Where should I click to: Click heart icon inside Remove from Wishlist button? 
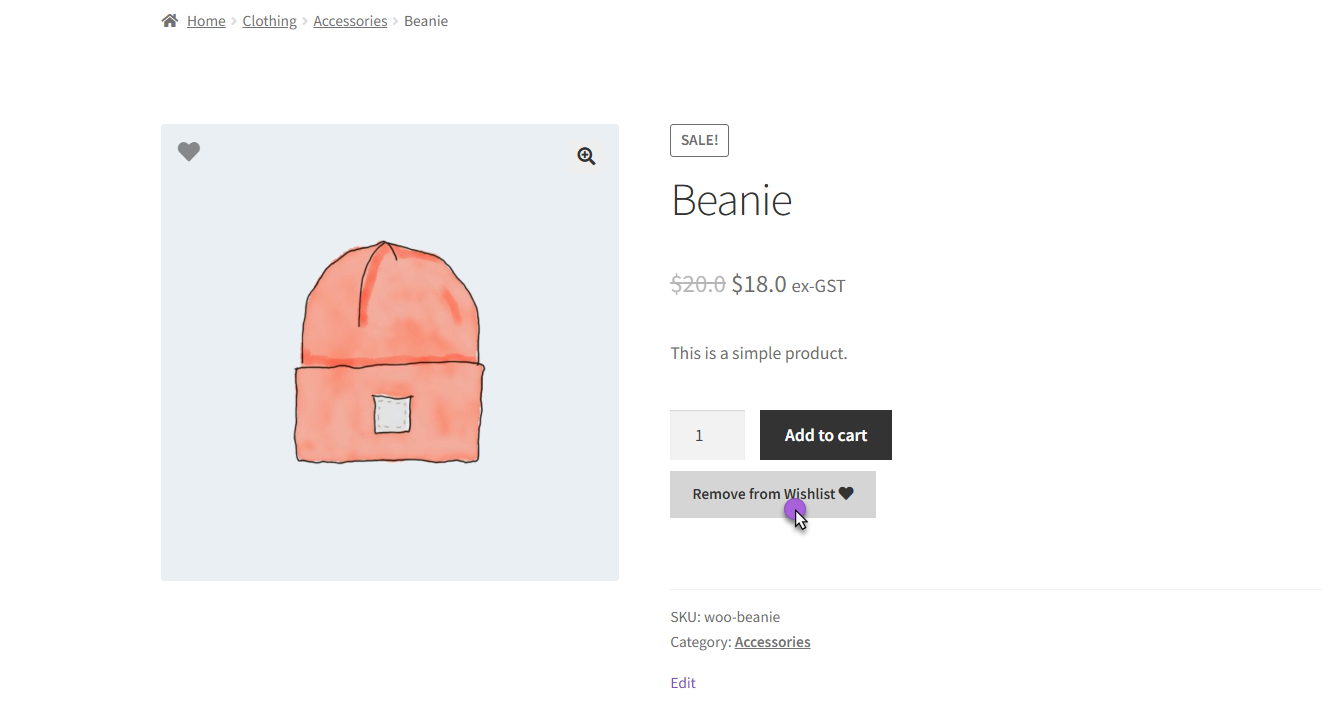coord(846,494)
